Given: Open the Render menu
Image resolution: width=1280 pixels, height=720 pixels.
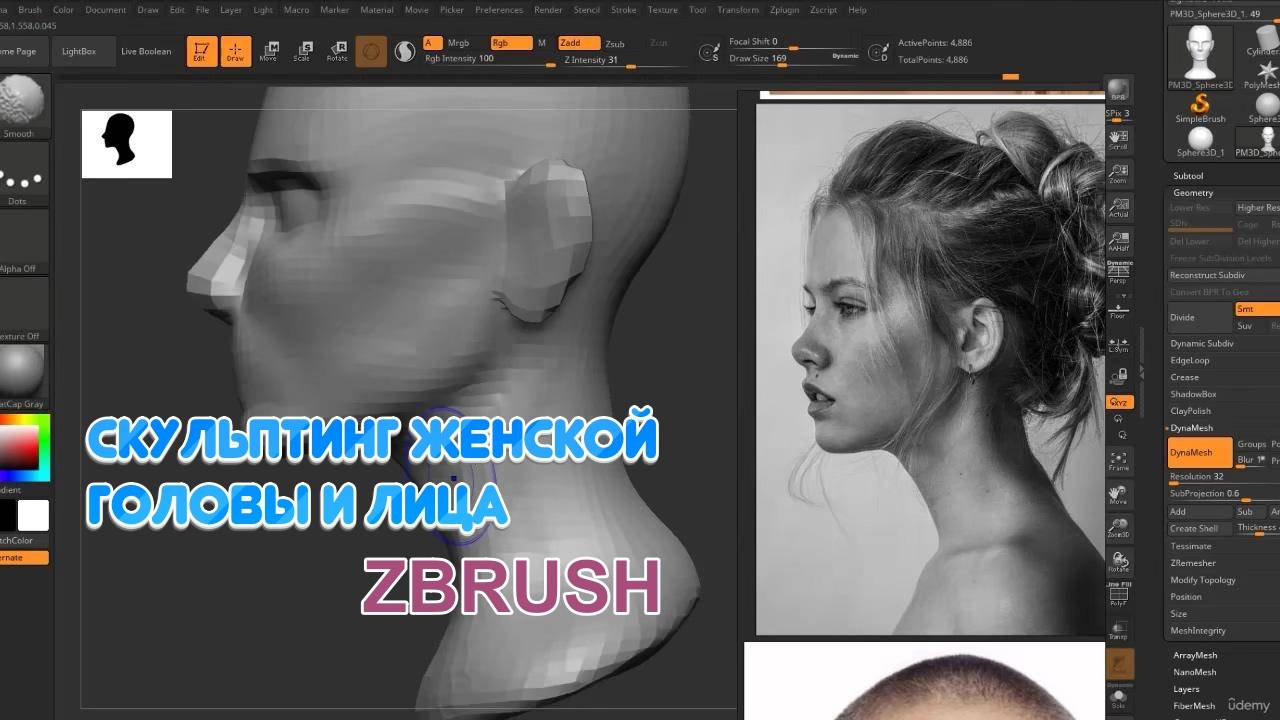Looking at the screenshot, I should point(548,10).
